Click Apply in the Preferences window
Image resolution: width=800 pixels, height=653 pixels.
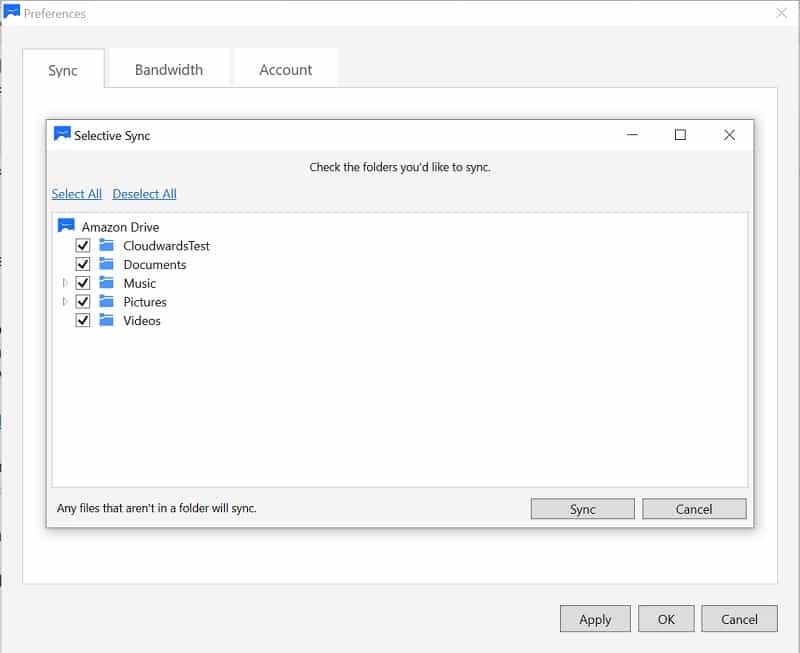(x=595, y=619)
